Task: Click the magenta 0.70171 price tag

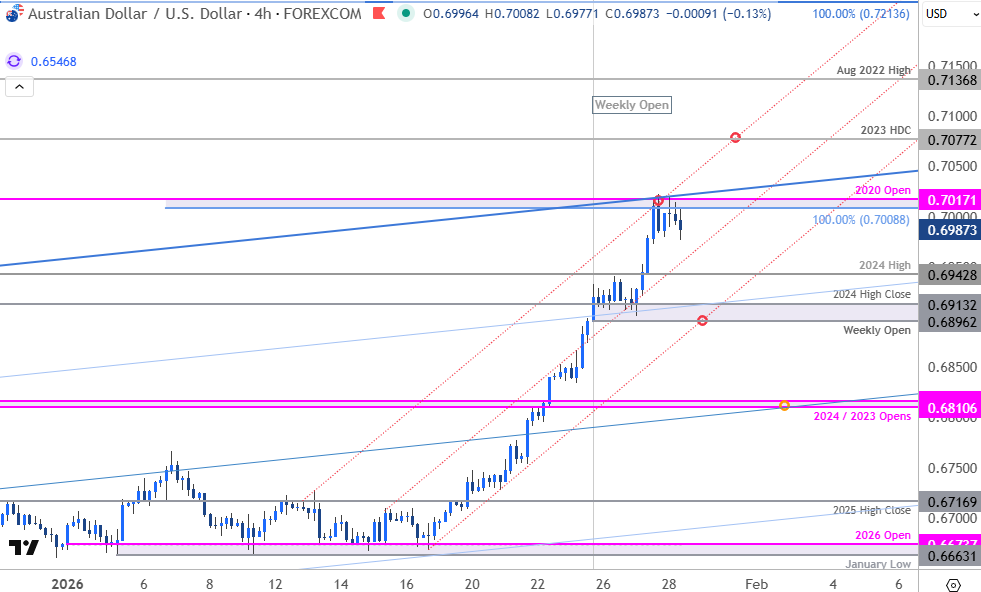Action: (x=950, y=199)
